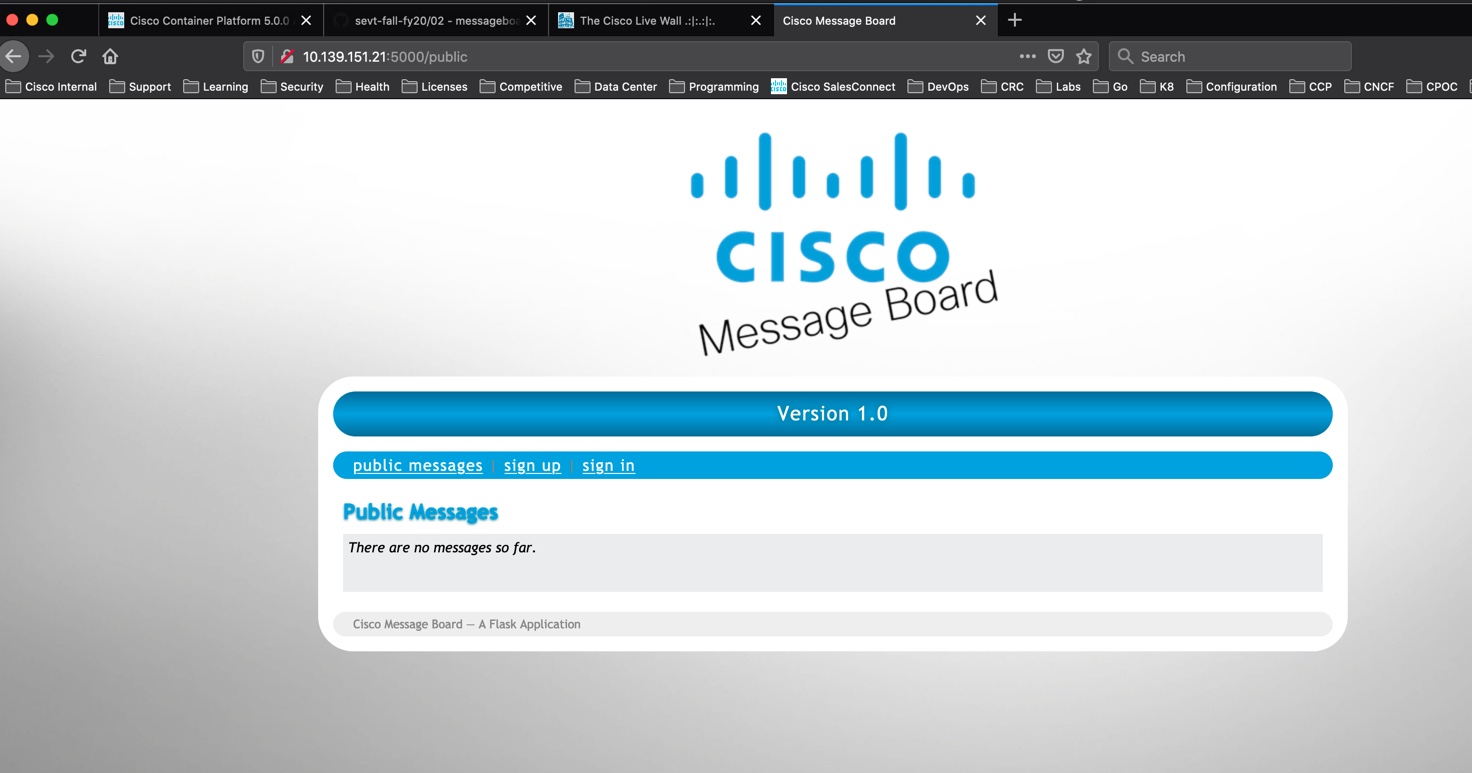Click 'There are no messages so far.' text
This screenshot has height=773, width=1472.
tap(442, 548)
